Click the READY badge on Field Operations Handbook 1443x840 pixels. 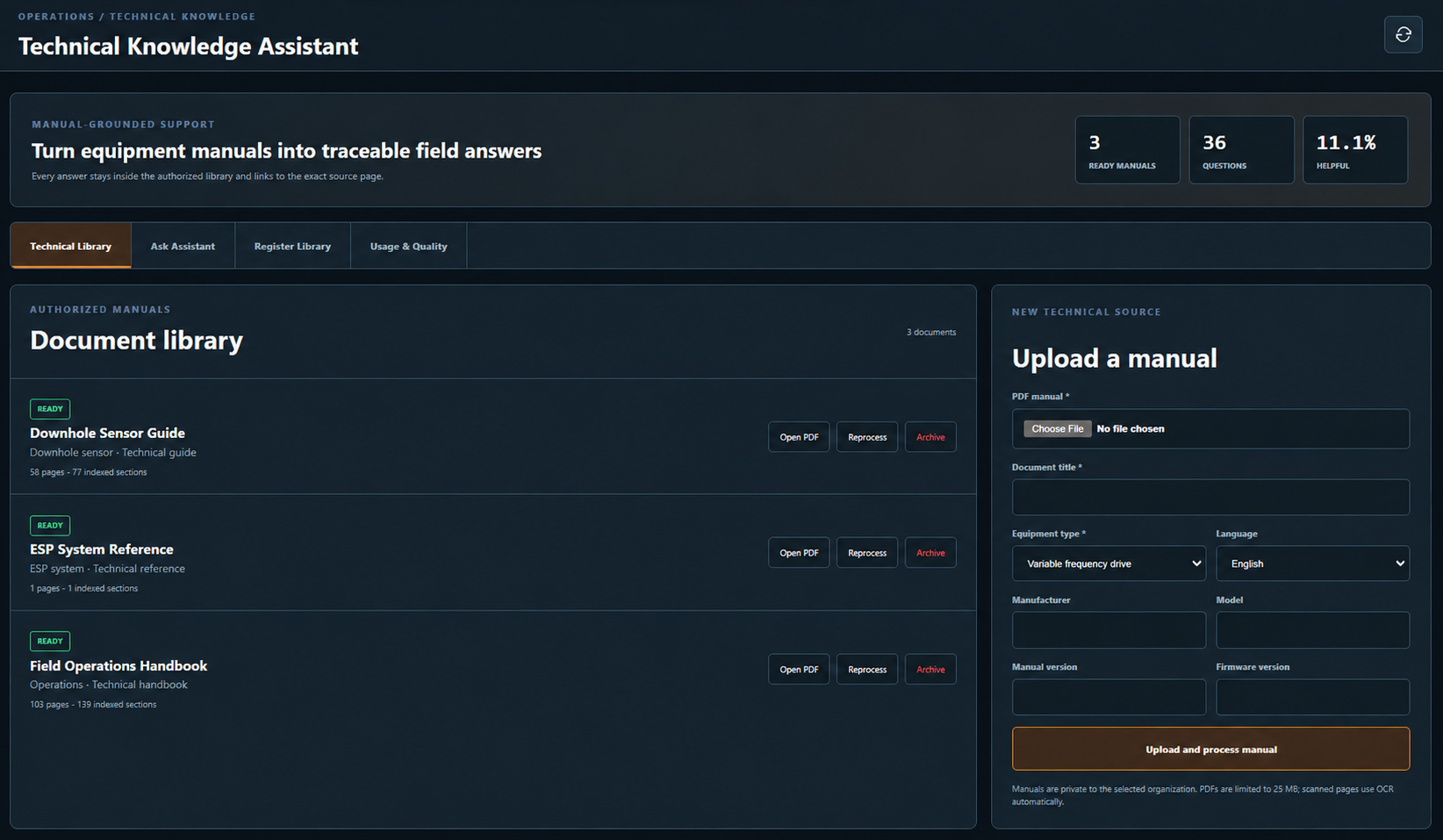pos(50,642)
